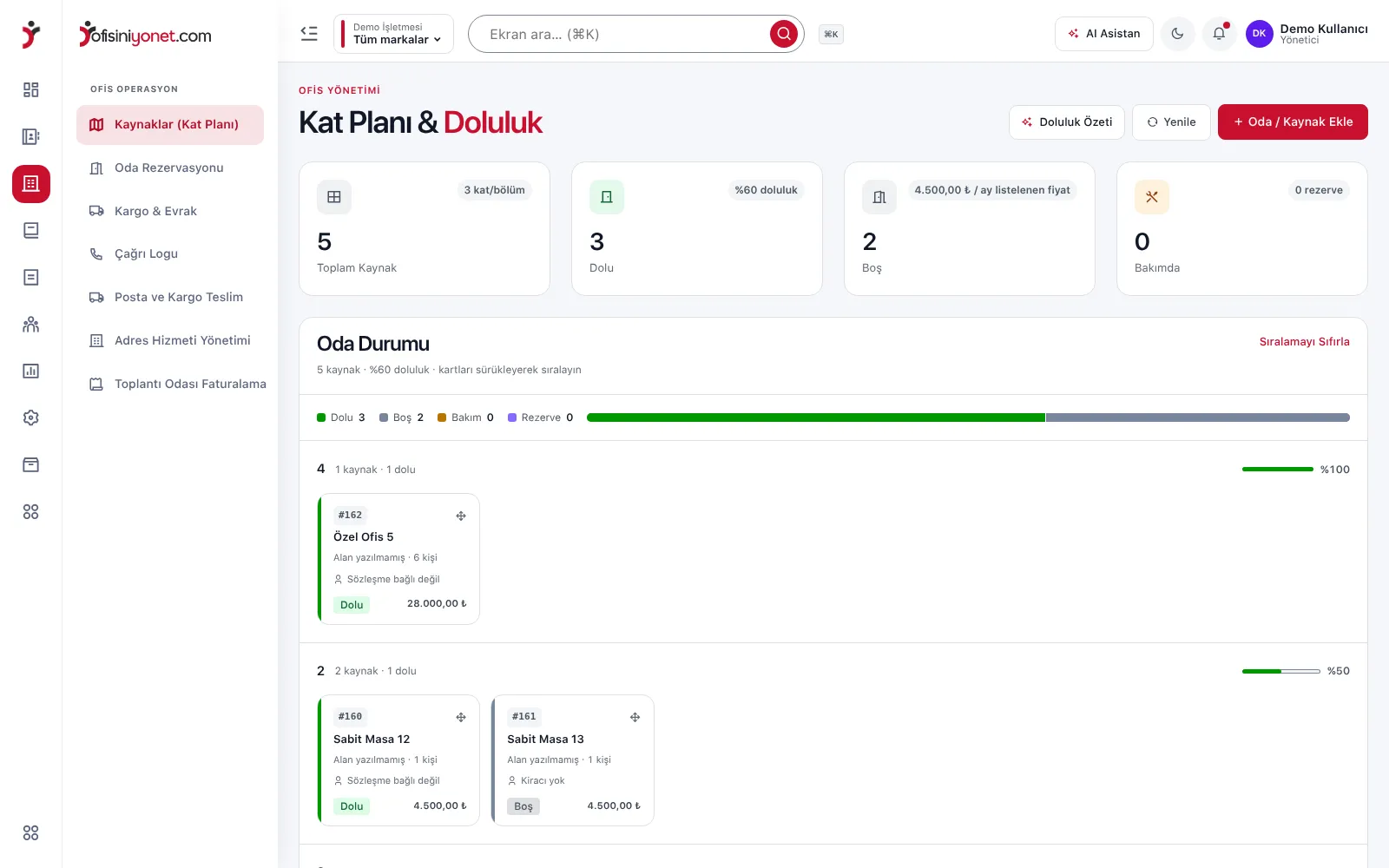Image resolution: width=1389 pixels, height=868 pixels.
Task: Toggle dark mode with the moon icon
Action: click(1178, 34)
